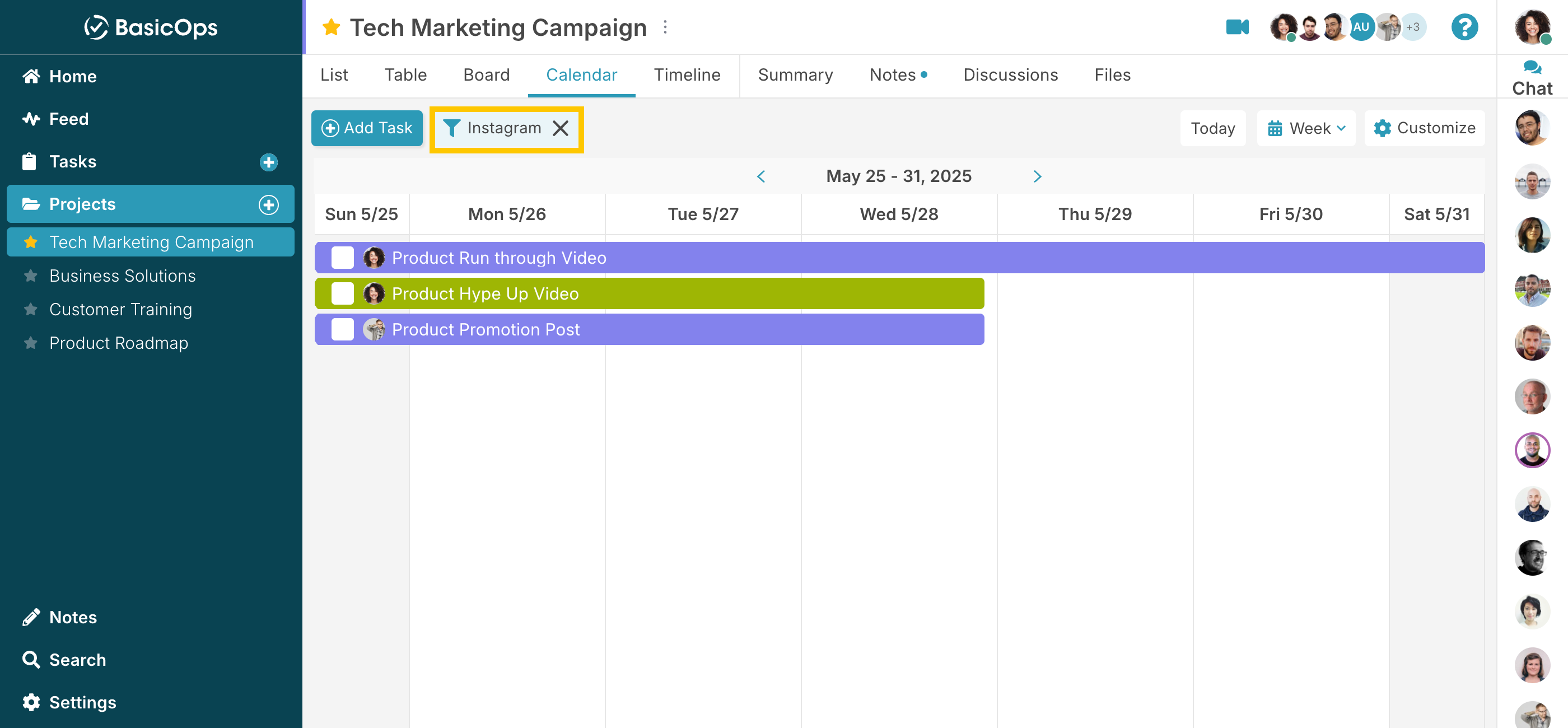Open the Chat panel
This screenshot has height=728, width=1568.
click(1532, 78)
